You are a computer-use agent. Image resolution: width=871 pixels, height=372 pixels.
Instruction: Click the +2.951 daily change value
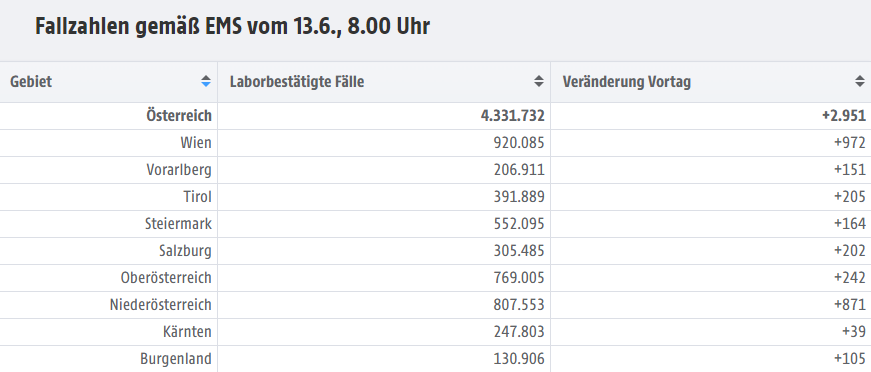point(844,115)
